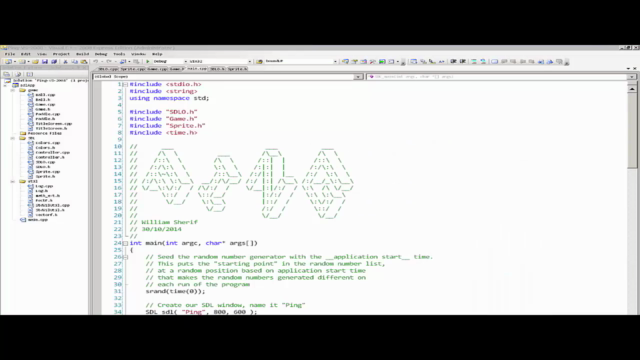640x360 pixels.
Task: Click Display Object Member List icon
Action: tap(413, 62)
